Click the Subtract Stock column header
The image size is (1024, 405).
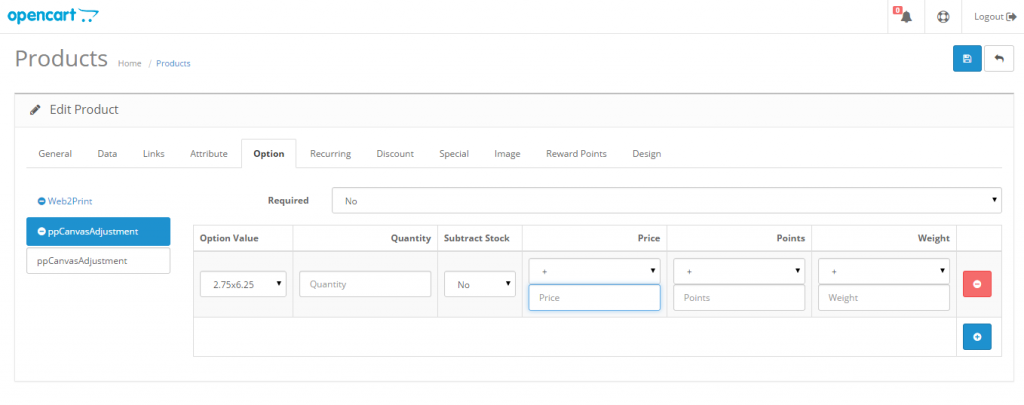(477, 238)
